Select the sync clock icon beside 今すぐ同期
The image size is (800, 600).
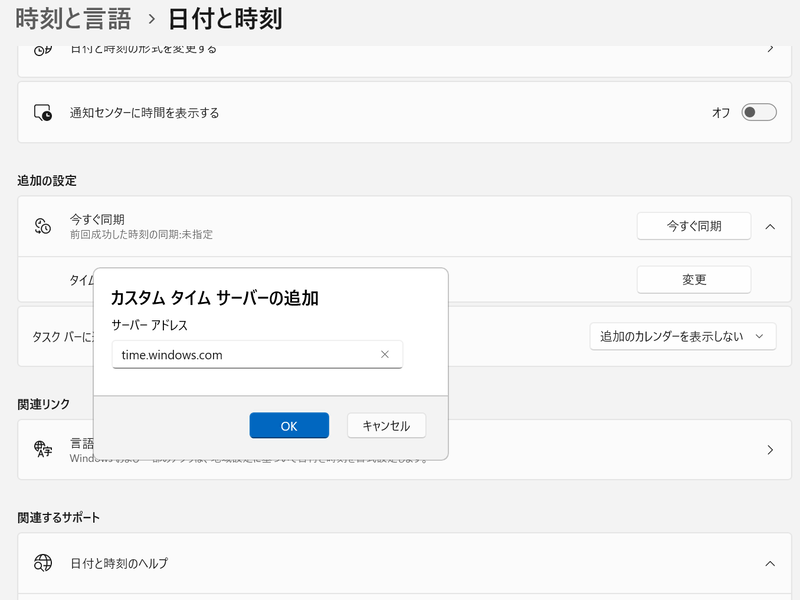[42, 226]
